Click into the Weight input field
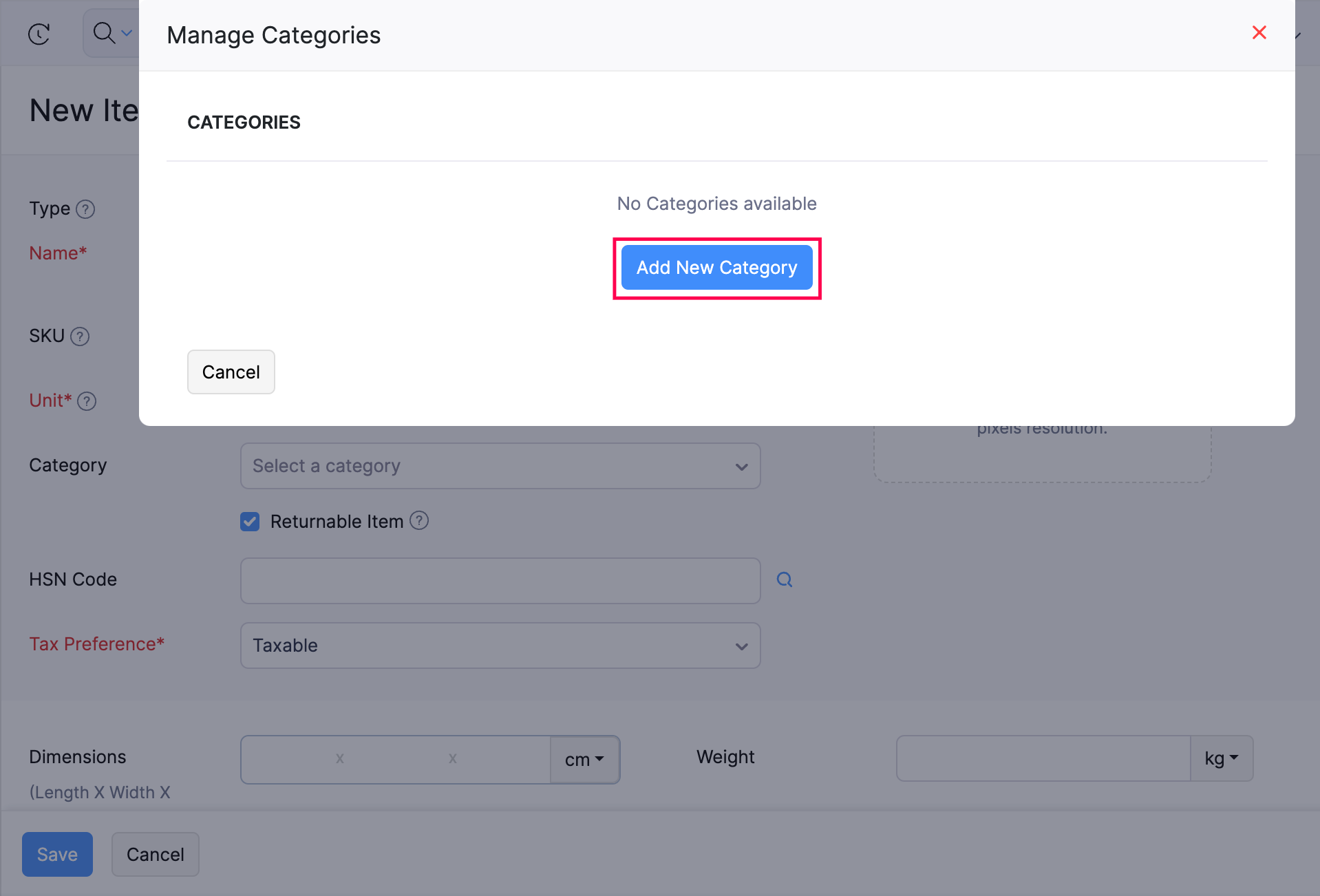The image size is (1320, 896). (x=1043, y=758)
